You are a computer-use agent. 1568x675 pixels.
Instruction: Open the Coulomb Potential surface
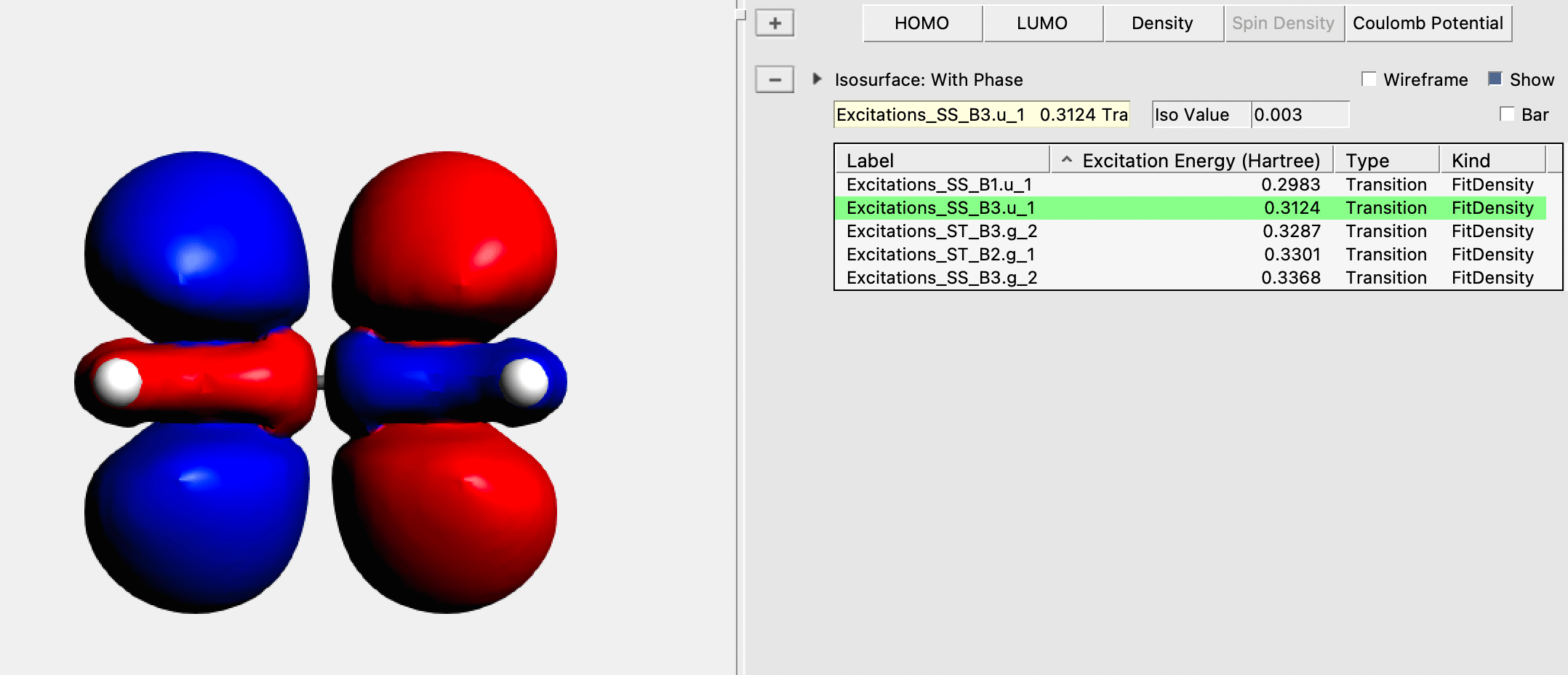click(1427, 23)
